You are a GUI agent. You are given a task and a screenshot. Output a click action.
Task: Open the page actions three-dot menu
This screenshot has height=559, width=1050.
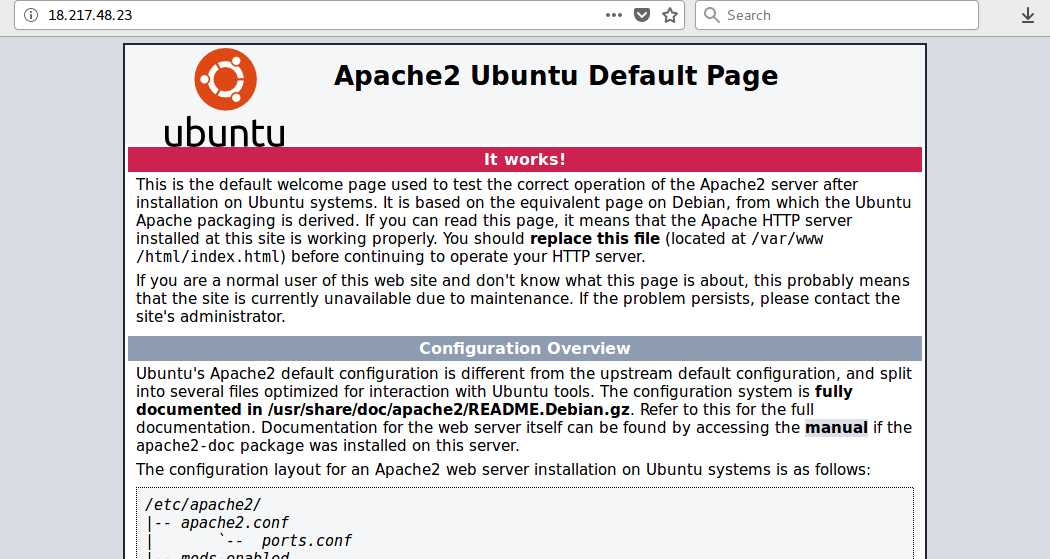[x=613, y=15]
